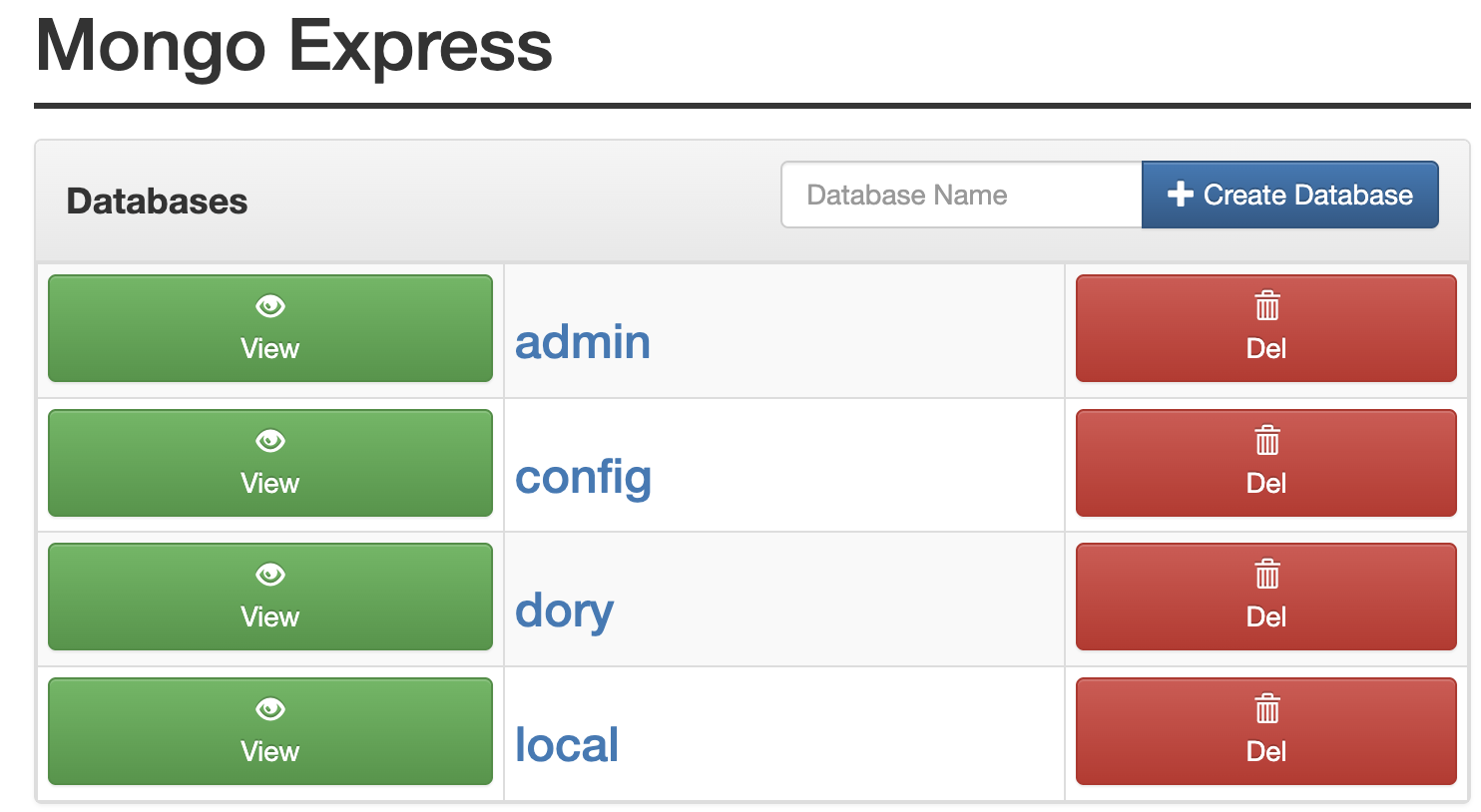Delete the dory database
The height and width of the screenshot is (812, 1481).
pos(1265,597)
